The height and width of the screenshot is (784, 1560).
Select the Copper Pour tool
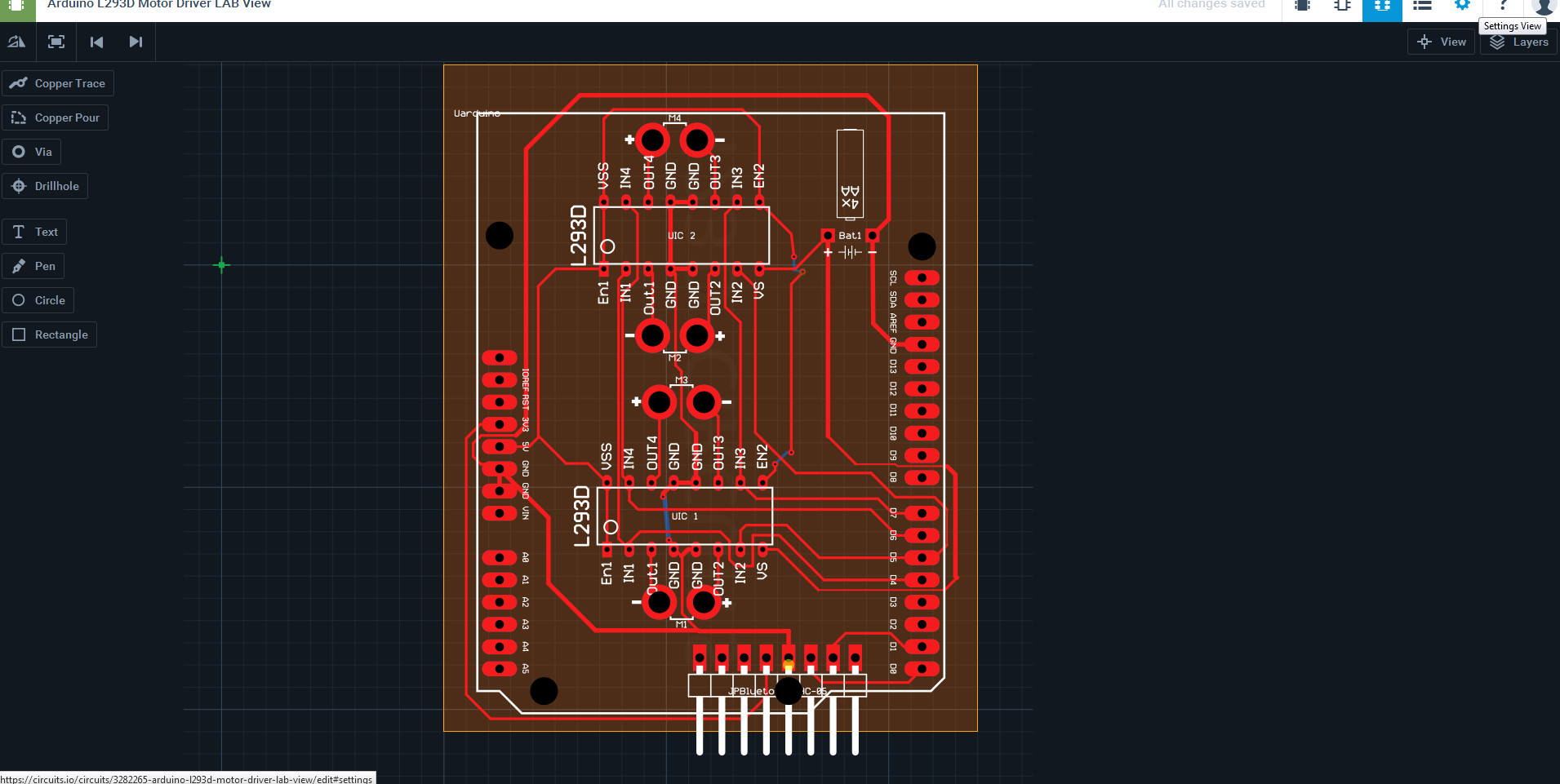point(55,117)
